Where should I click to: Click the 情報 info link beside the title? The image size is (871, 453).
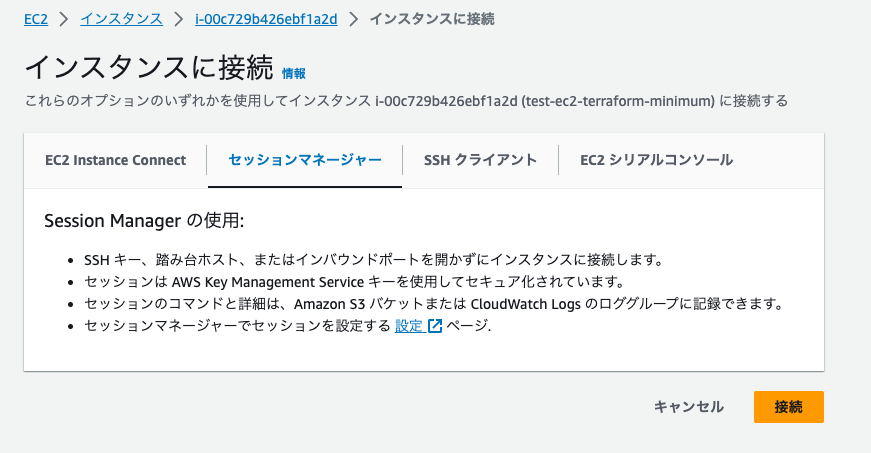[x=294, y=73]
